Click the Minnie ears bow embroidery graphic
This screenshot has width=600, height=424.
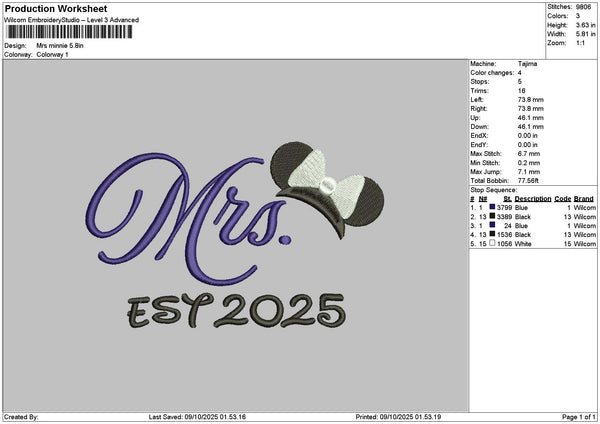(x=328, y=189)
